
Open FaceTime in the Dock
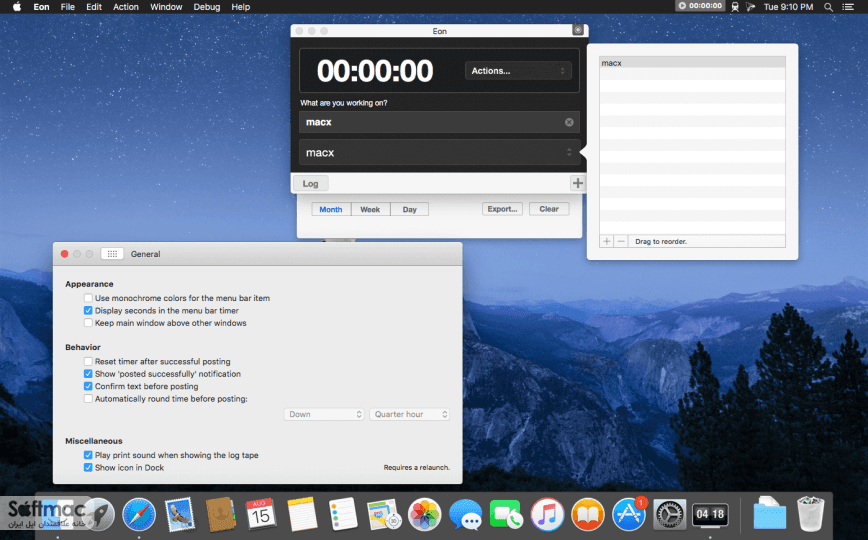click(506, 515)
